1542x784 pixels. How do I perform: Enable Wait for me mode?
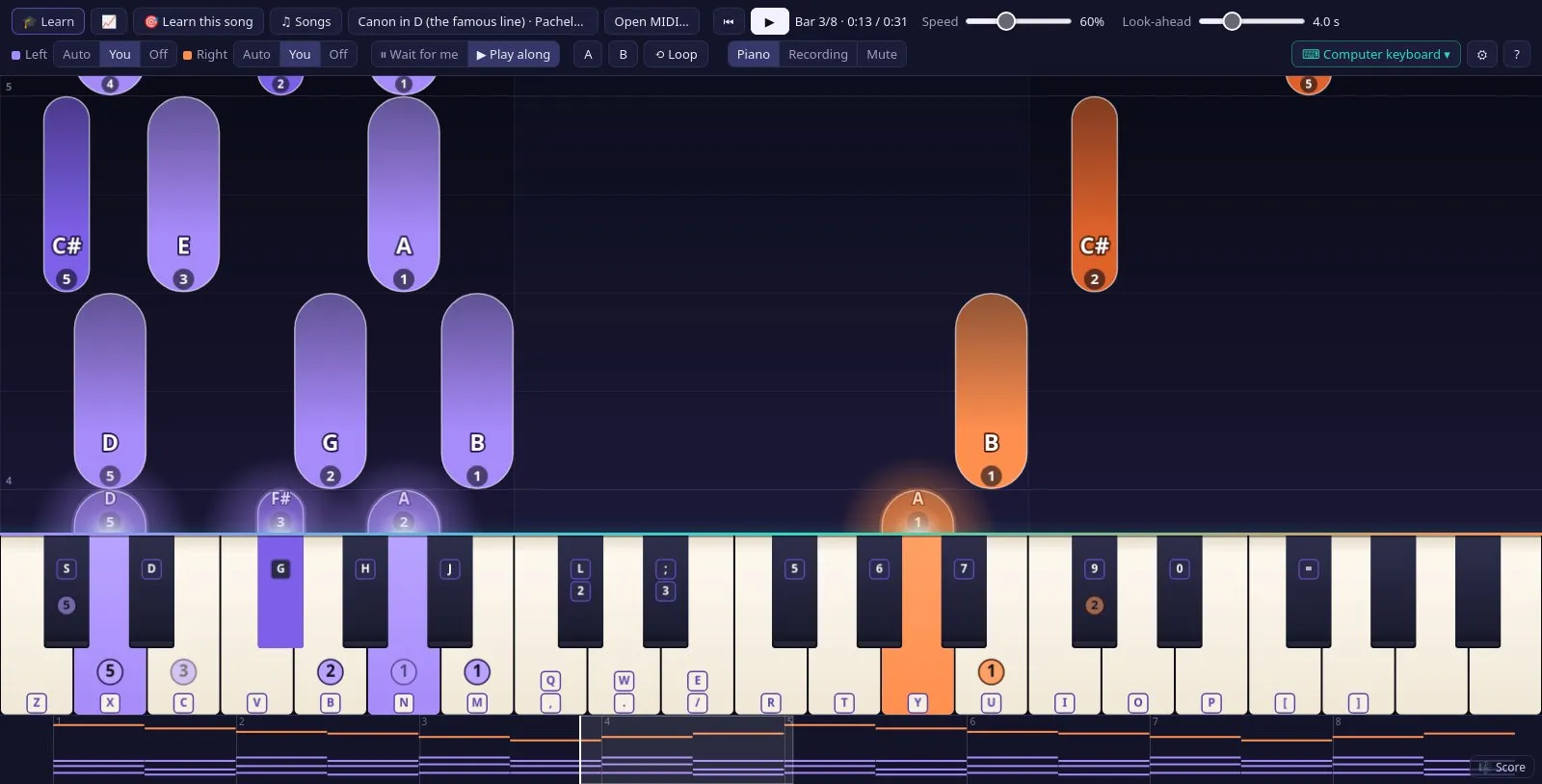[419, 54]
